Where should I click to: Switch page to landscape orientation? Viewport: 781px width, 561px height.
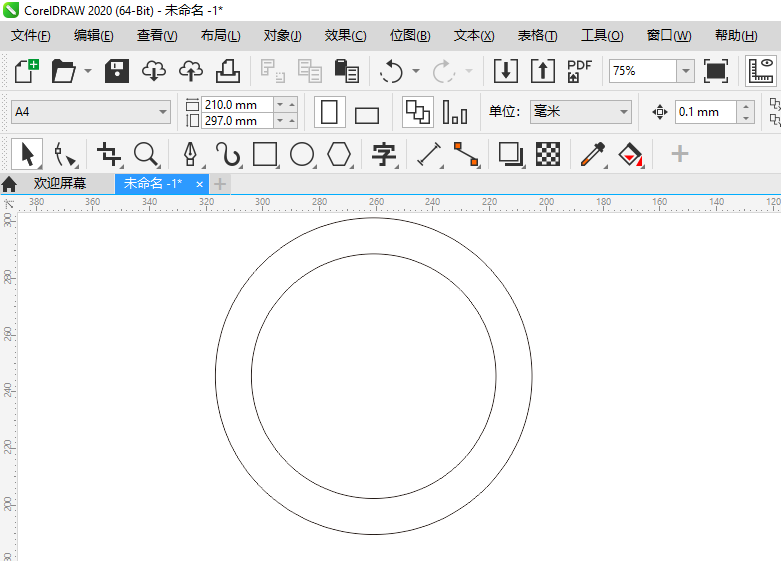coord(367,114)
